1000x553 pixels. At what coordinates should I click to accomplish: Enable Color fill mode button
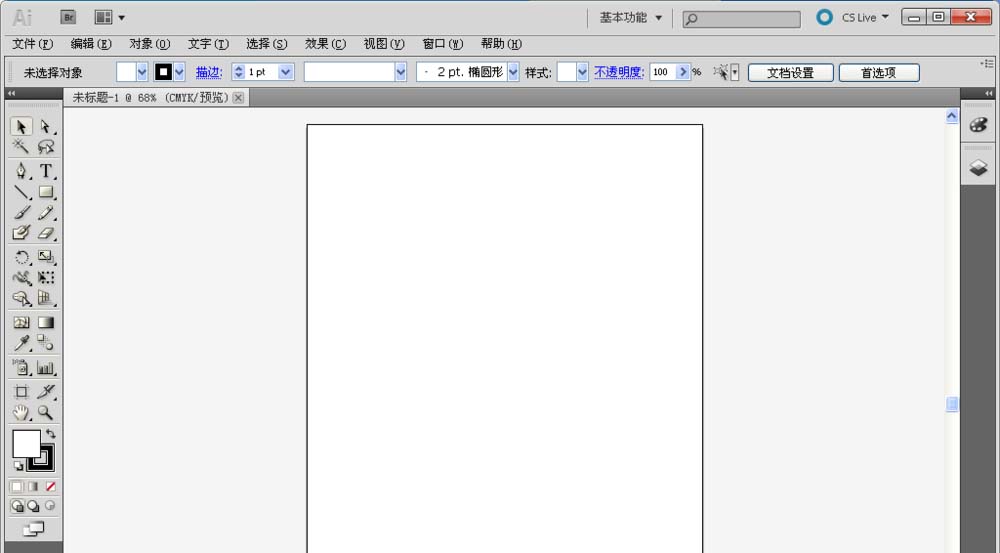(17, 487)
